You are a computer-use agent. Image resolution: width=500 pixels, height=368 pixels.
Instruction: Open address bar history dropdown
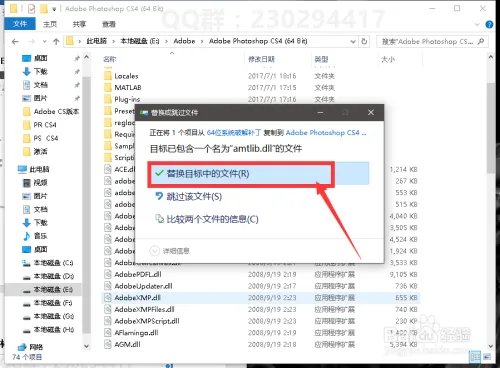pyautogui.click(x=353, y=41)
